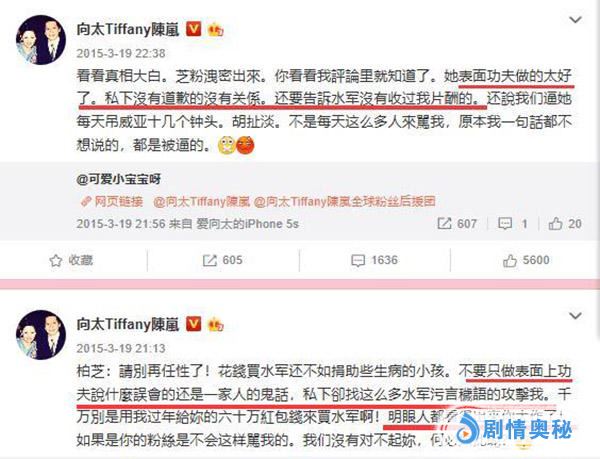Open the 网页链接 web link
This screenshot has height=459, width=600.
pos(112,202)
